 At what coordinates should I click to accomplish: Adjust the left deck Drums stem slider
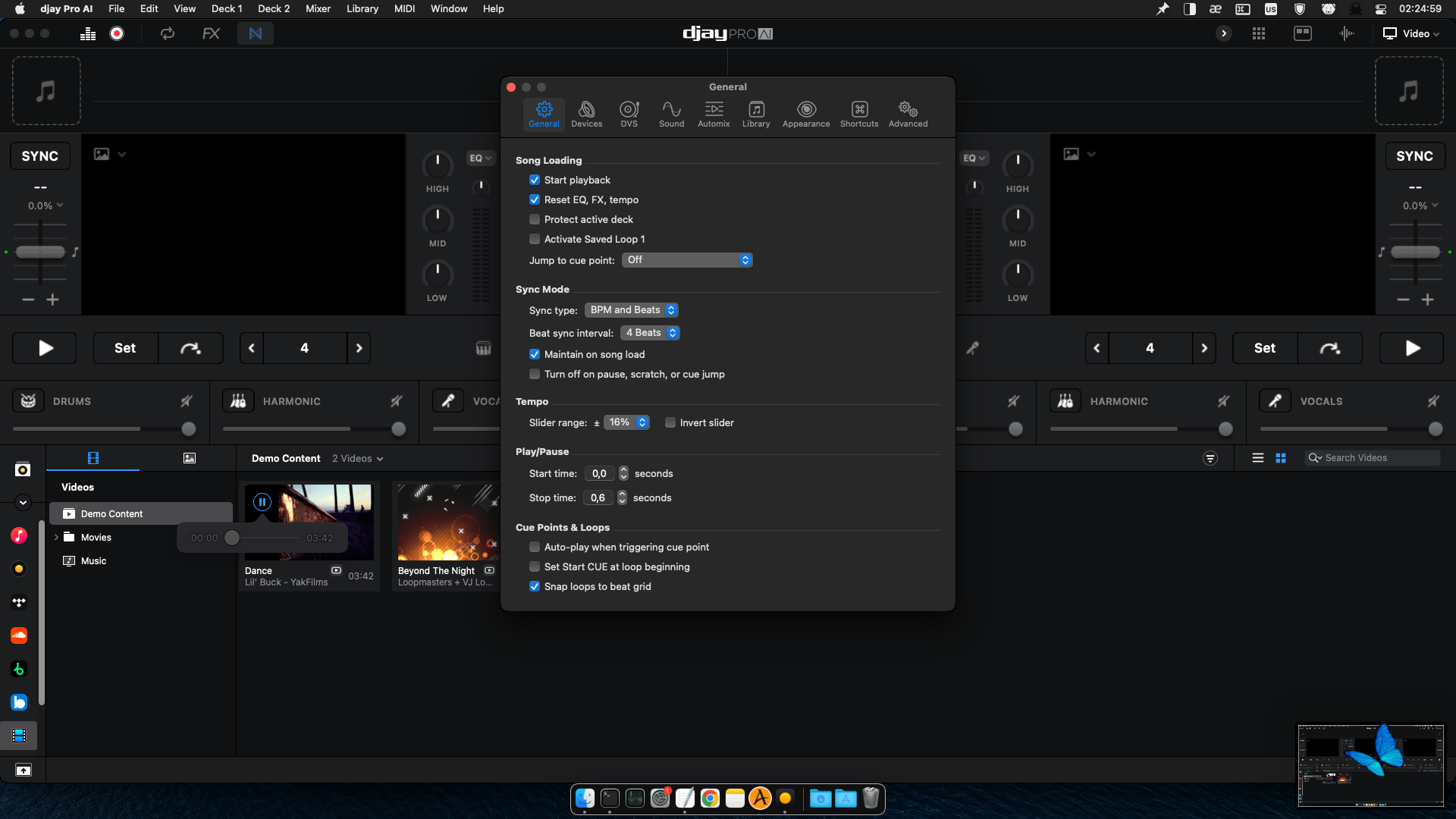click(189, 428)
